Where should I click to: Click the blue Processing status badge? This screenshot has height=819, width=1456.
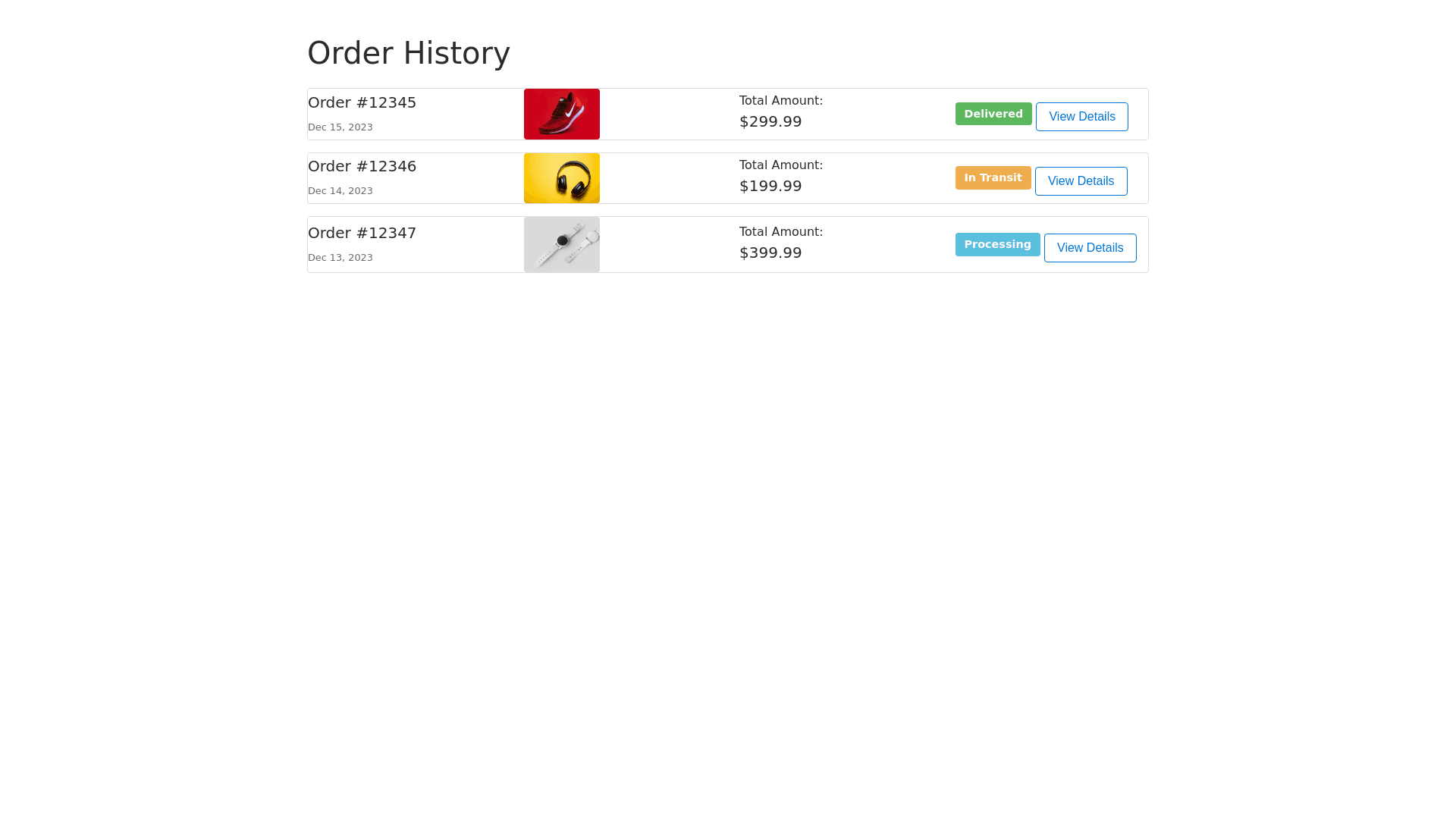[x=997, y=244]
